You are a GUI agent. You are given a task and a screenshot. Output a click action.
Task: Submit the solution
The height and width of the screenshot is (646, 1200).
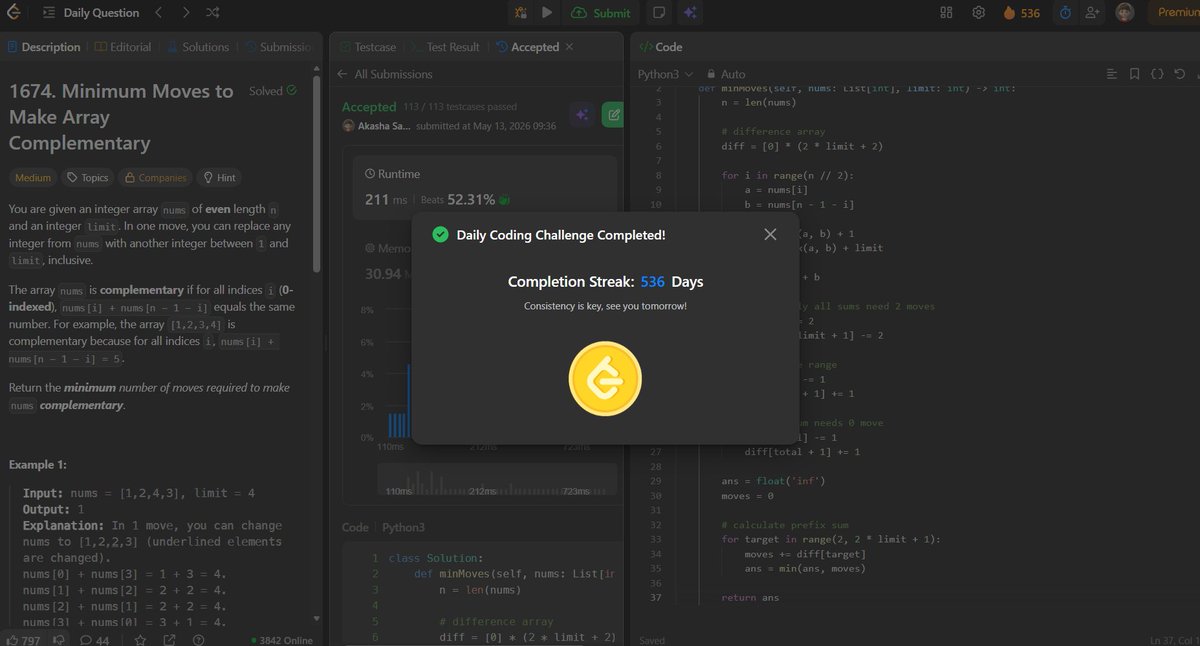tap(601, 13)
